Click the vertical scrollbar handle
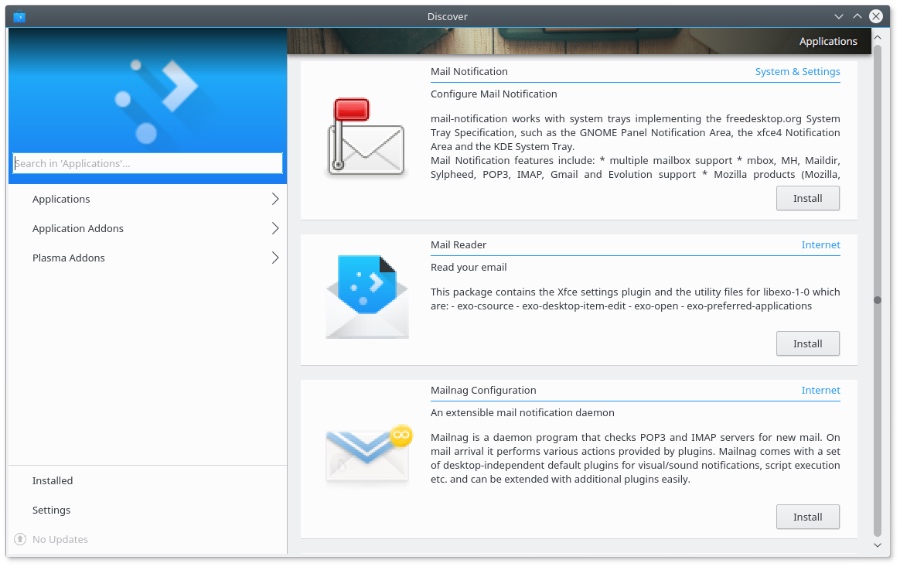 (877, 299)
